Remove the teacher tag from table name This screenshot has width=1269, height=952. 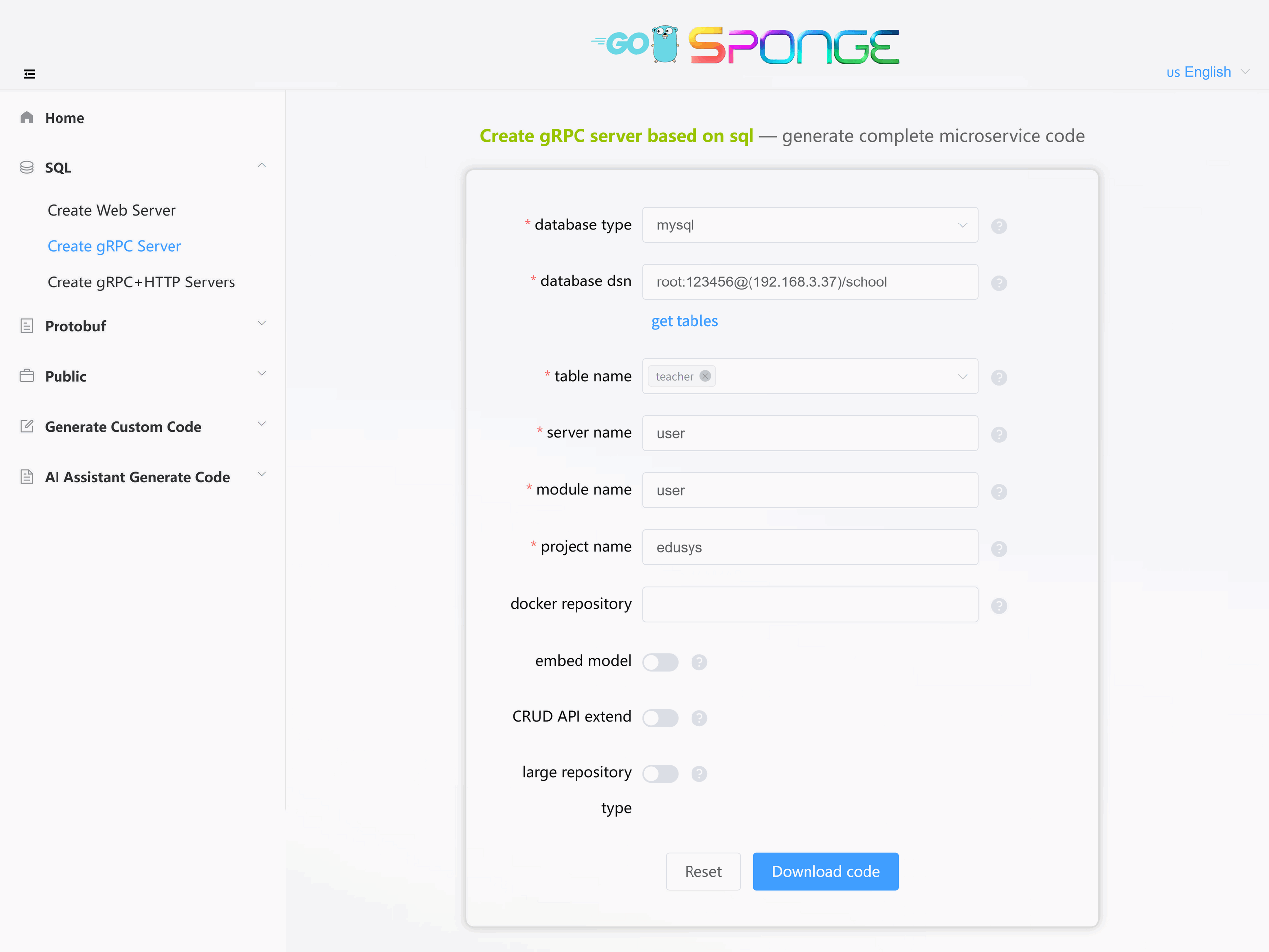tap(705, 376)
